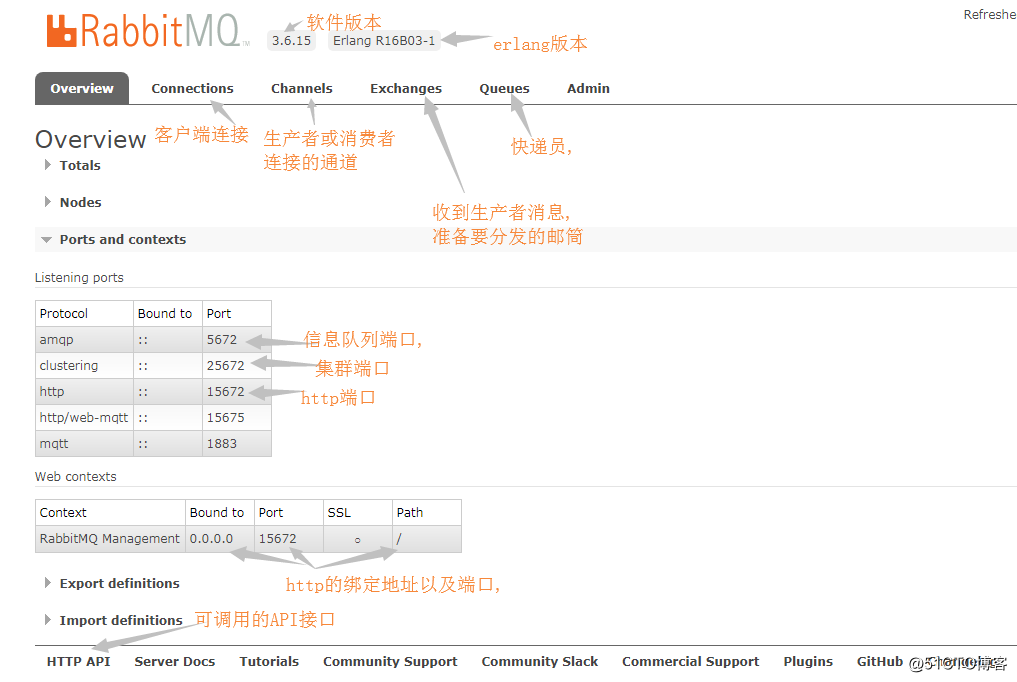Go to the Exchanges tab
Screen dimensions: 1017x682
(x=406, y=89)
